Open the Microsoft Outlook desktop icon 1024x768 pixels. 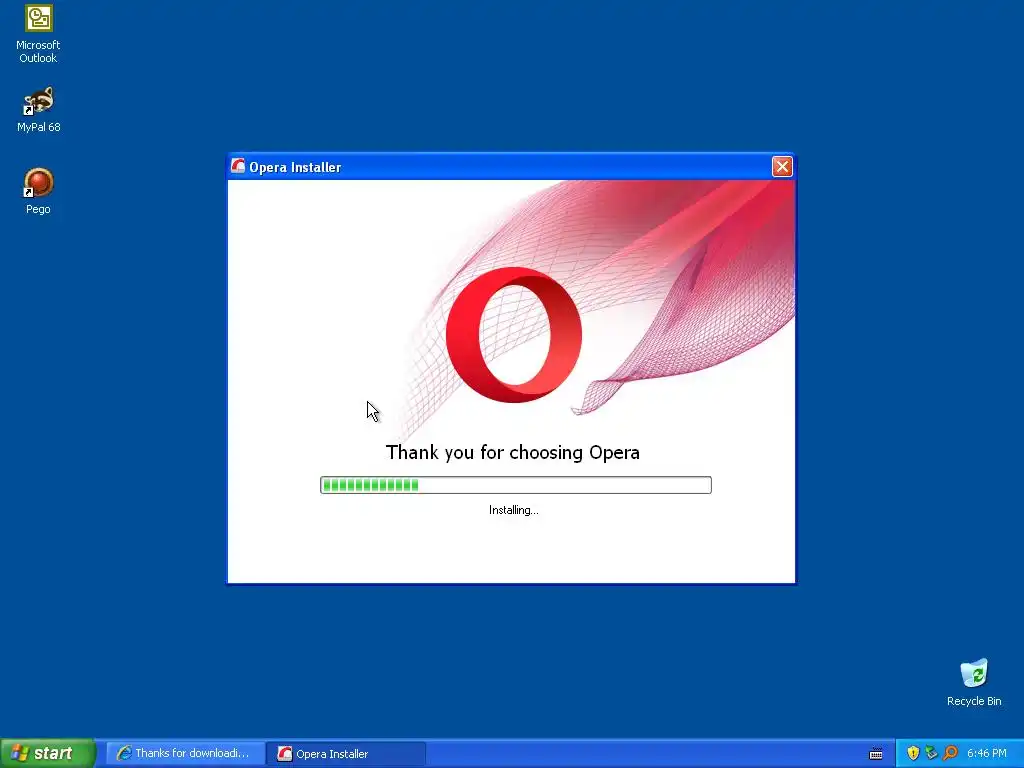[x=39, y=34]
